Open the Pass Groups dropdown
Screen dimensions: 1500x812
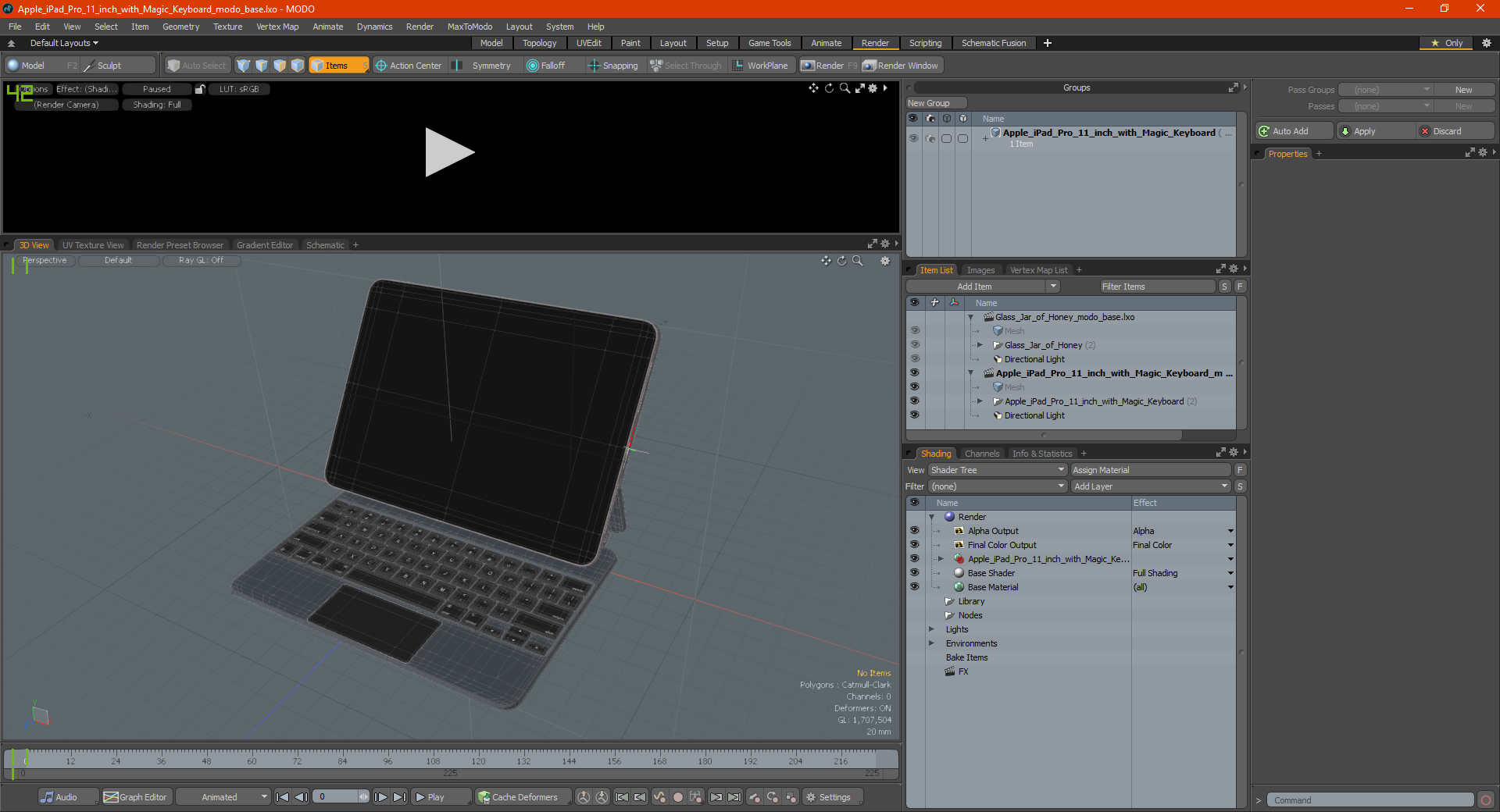pyautogui.click(x=1385, y=90)
